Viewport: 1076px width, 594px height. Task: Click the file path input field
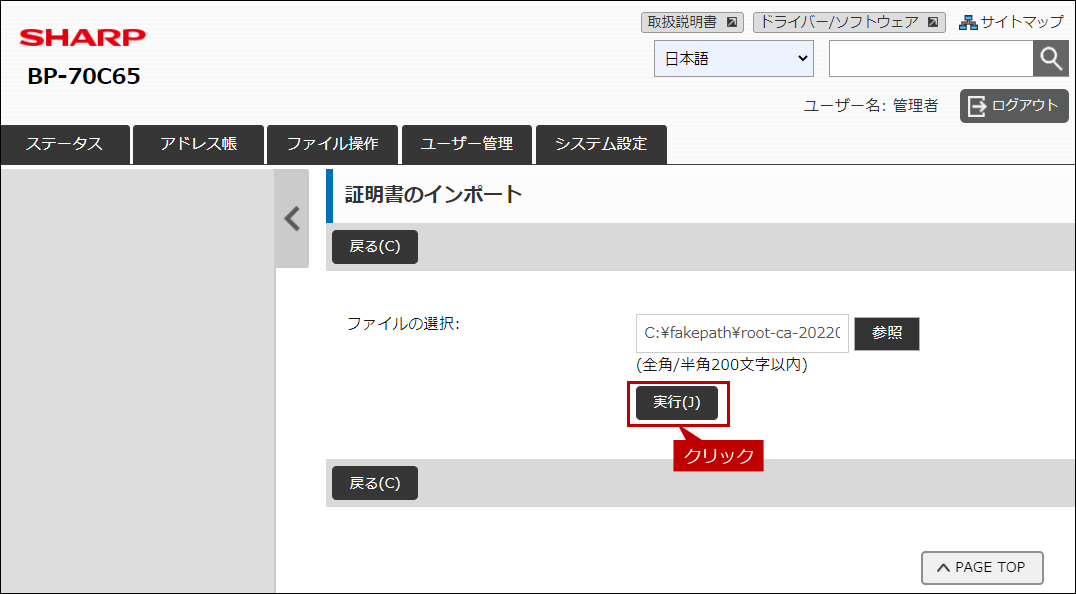(x=742, y=333)
